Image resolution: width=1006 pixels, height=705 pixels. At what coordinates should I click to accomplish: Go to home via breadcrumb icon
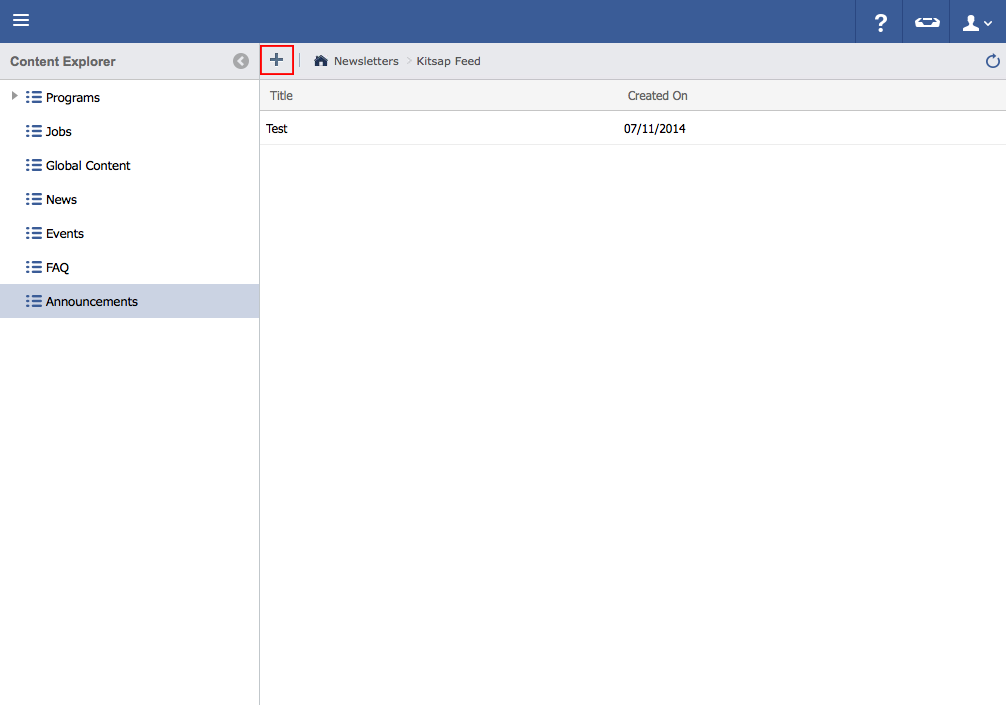[x=321, y=61]
